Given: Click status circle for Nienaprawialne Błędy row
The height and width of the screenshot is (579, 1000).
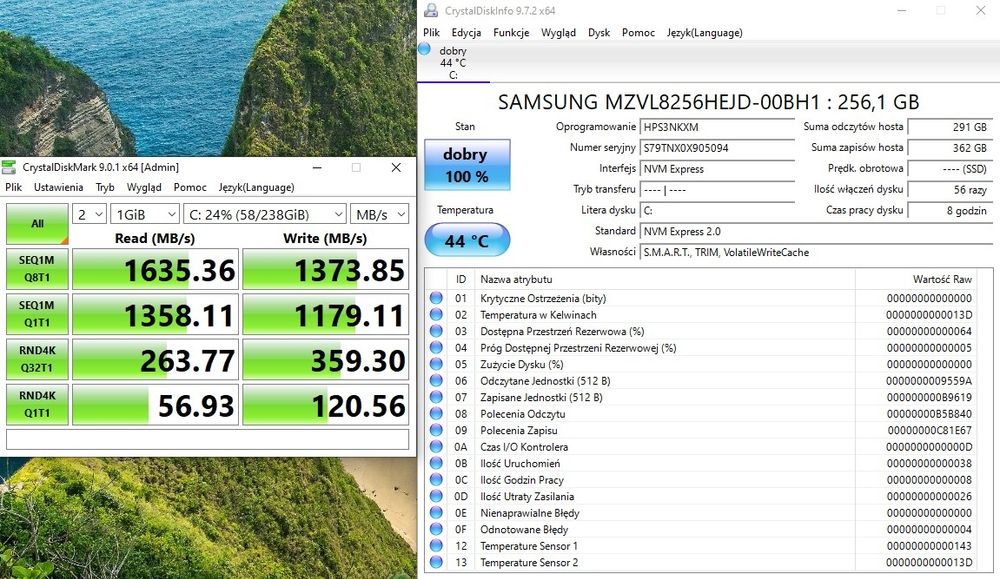Looking at the screenshot, I should pos(436,513).
